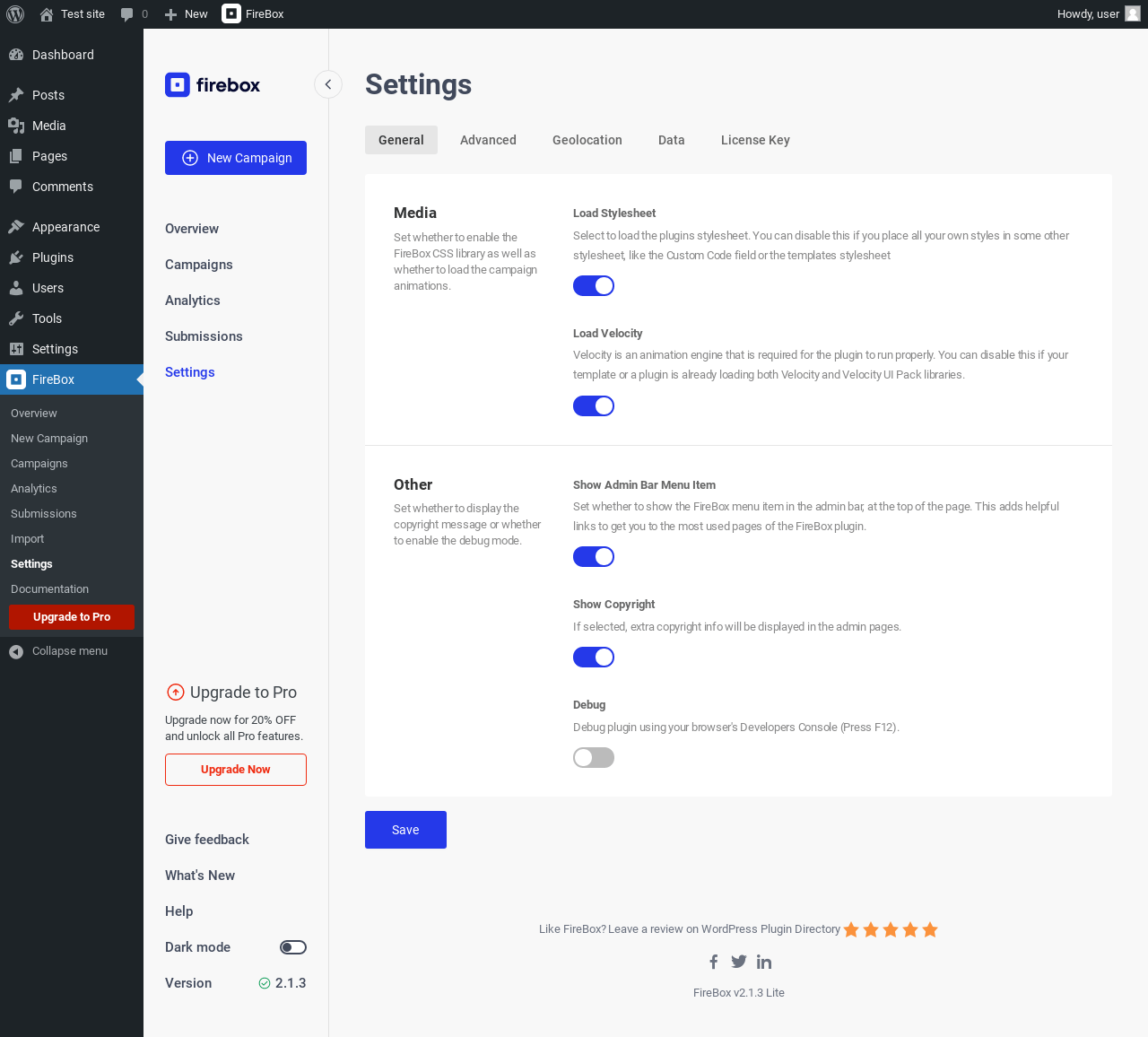Open the Test site home icon
The image size is (1148, 1037).
[x=47, y=14]
